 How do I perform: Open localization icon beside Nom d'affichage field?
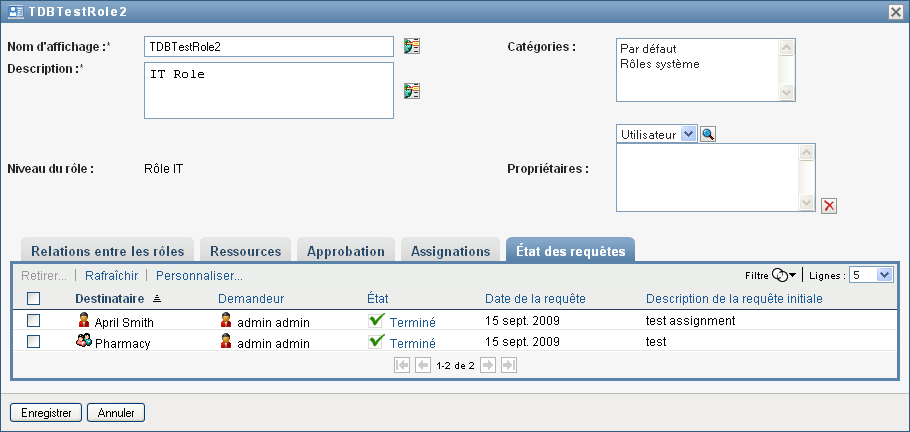[x=412, y=46]
